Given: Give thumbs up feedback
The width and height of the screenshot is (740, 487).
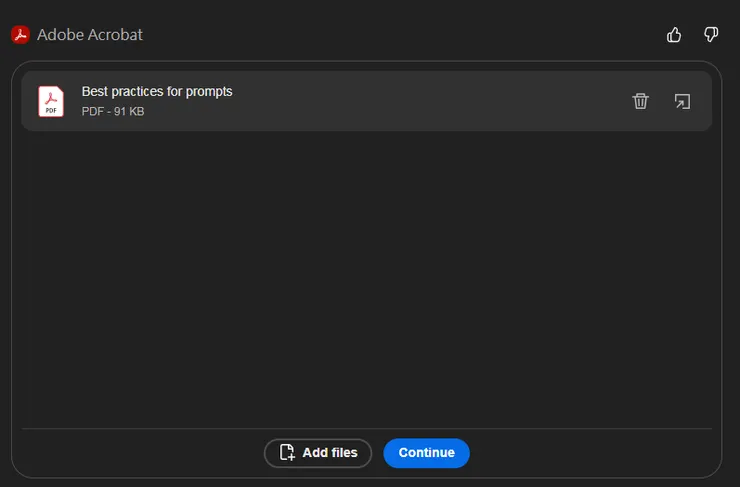Looking at the screenshot, I should pyautogui.click(x=674, y=35).
